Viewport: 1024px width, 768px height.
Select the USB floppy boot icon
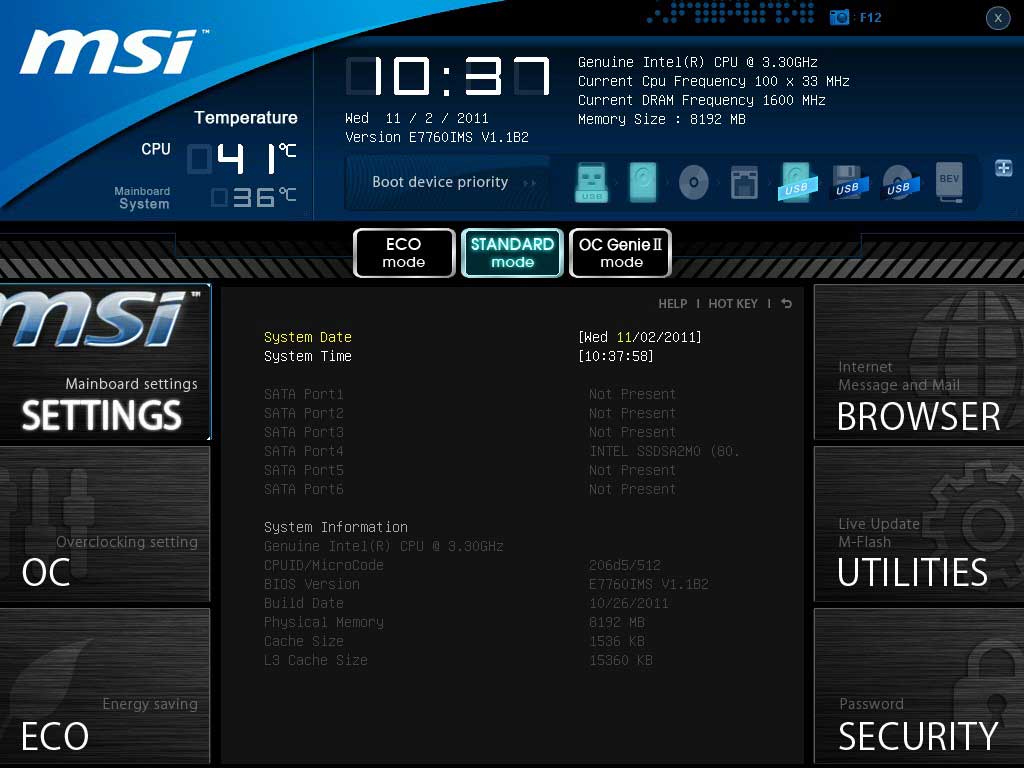point(848,182)
